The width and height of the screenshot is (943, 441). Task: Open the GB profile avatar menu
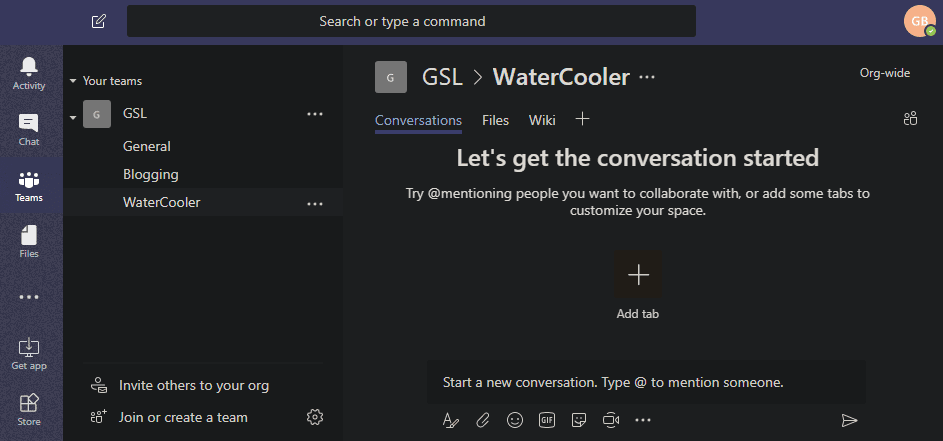tap(920, 21)
